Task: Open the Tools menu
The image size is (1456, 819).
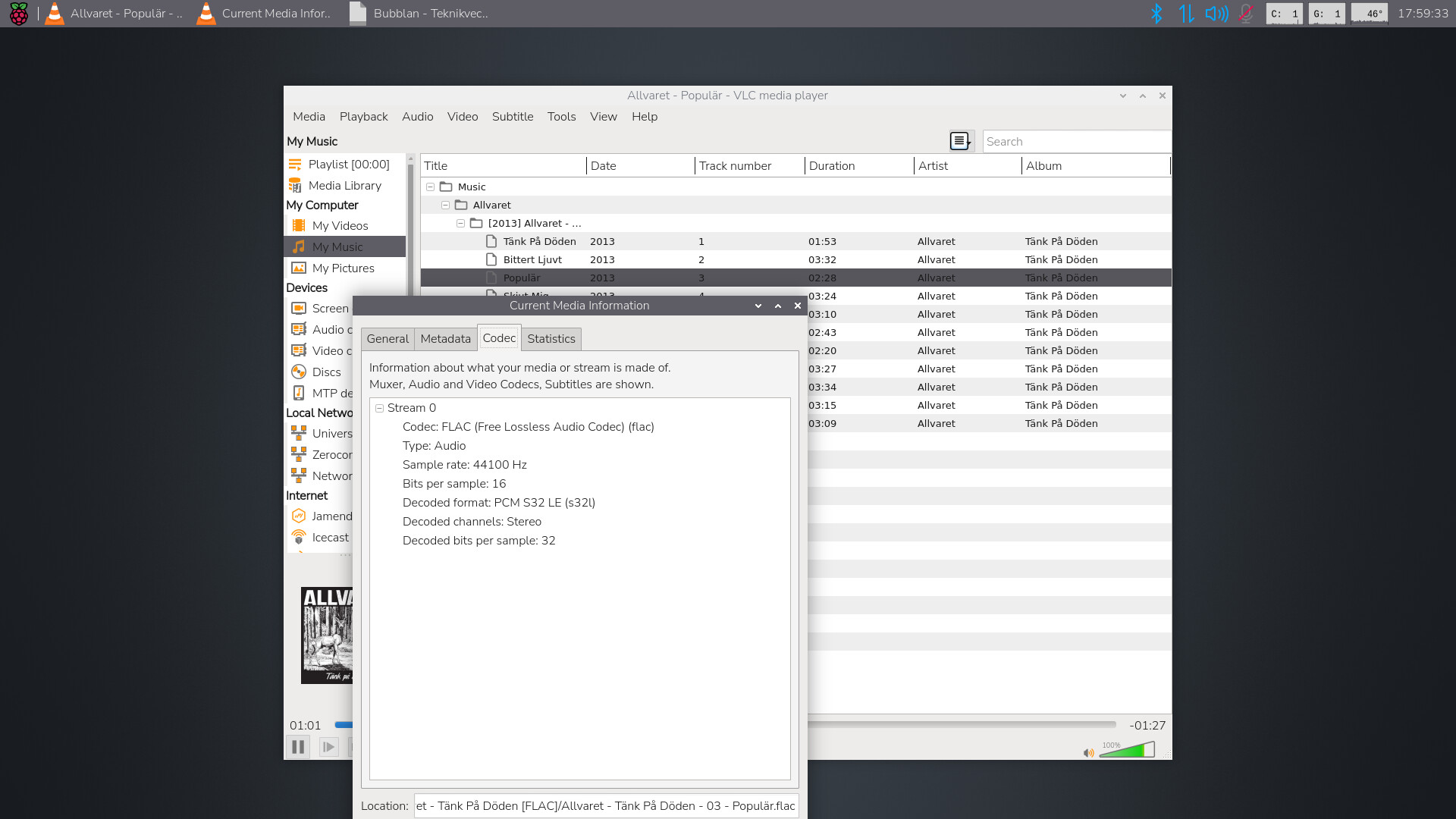Action: tap(561, 117)
